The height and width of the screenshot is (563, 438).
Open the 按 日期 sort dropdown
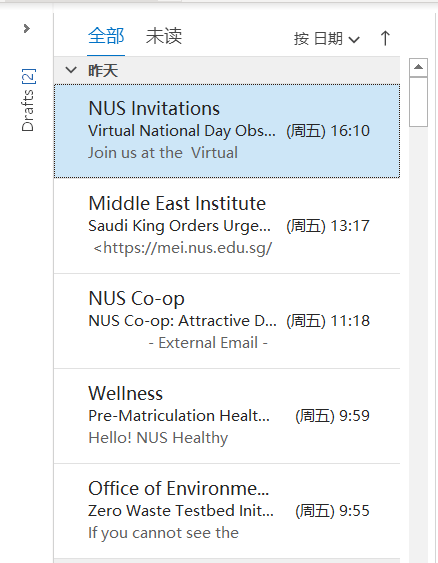tap(326, 39)
